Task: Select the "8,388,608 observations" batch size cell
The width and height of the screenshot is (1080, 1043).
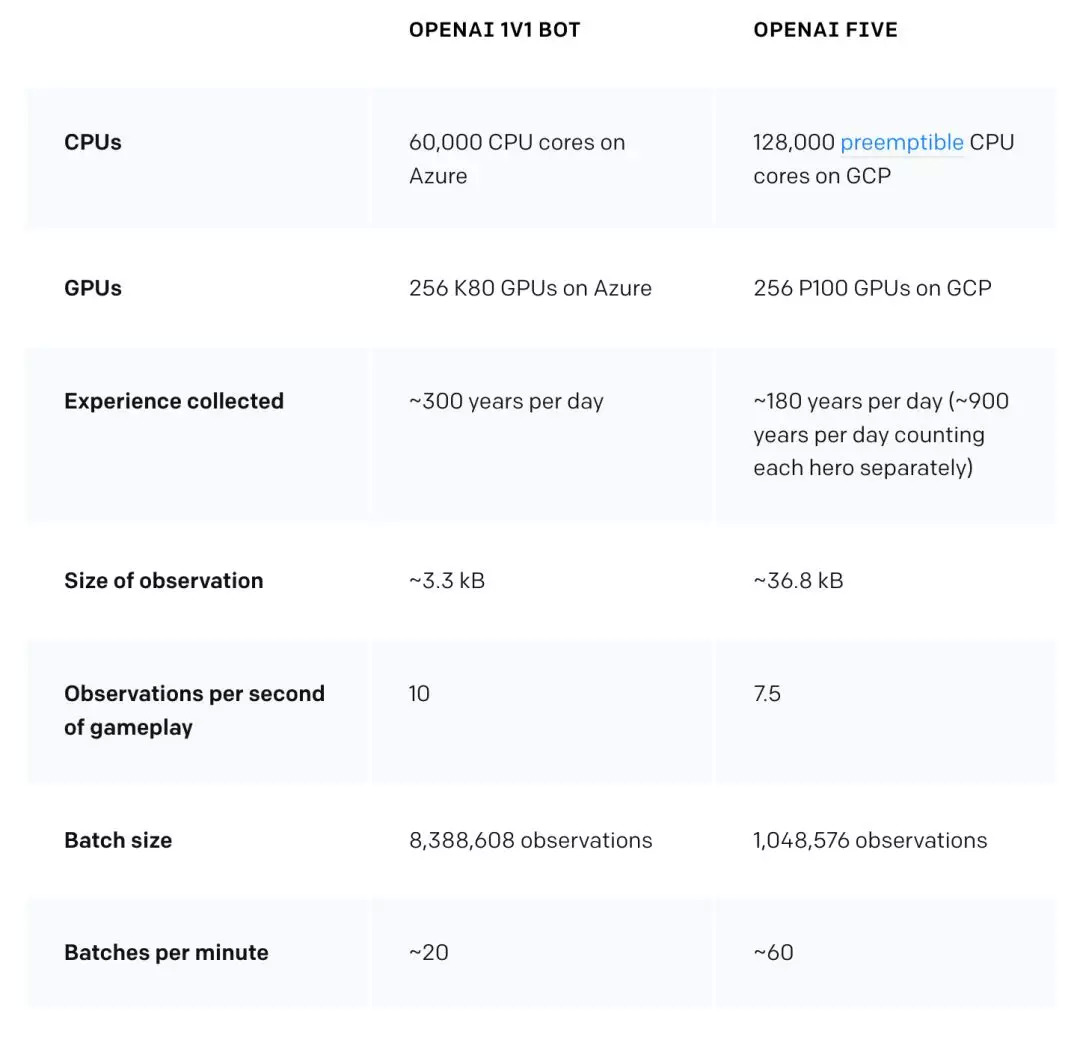Action: pyautogui.click(x=530, y=840)
